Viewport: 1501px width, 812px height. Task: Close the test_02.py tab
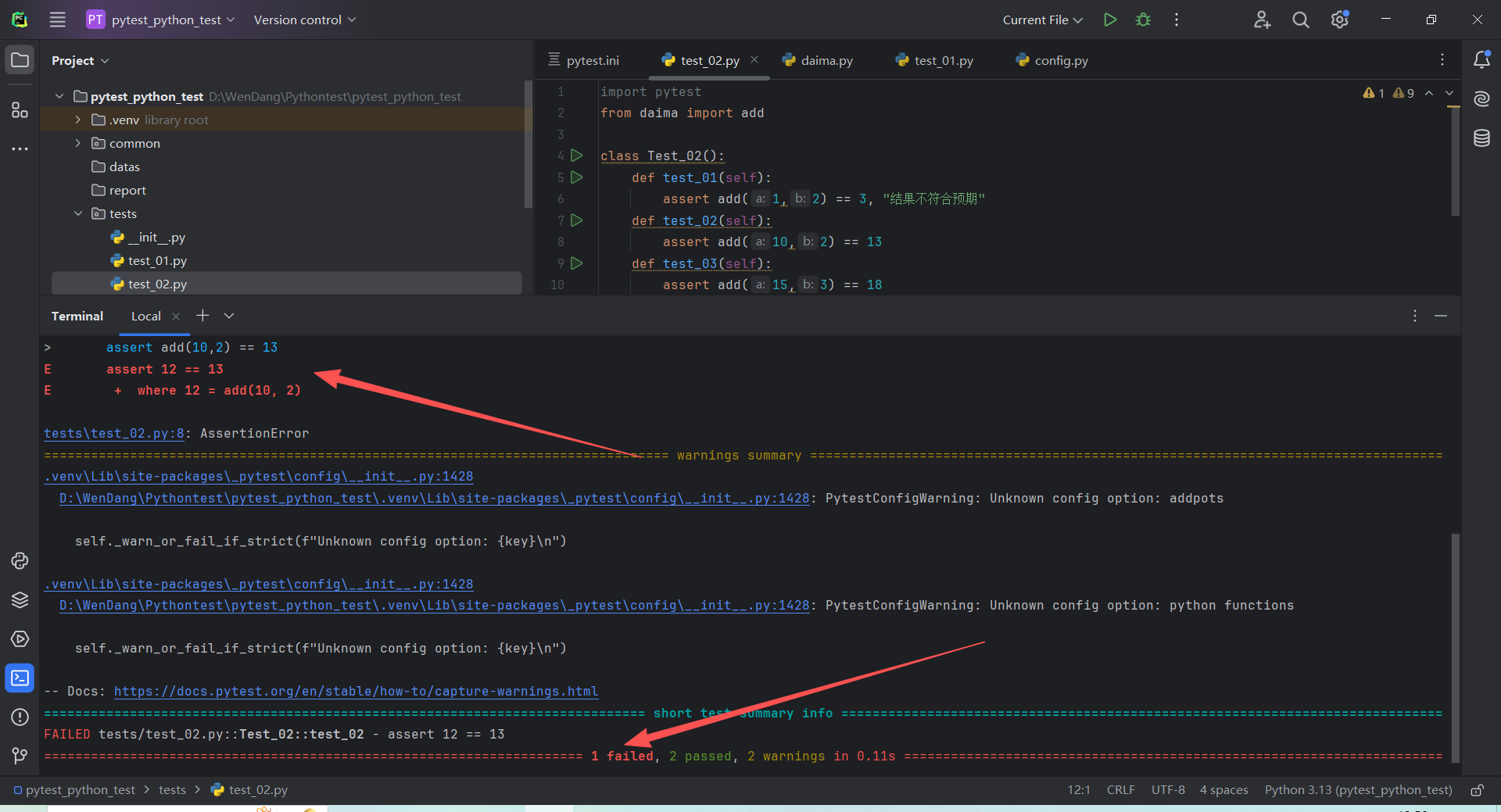coord(754,59)
